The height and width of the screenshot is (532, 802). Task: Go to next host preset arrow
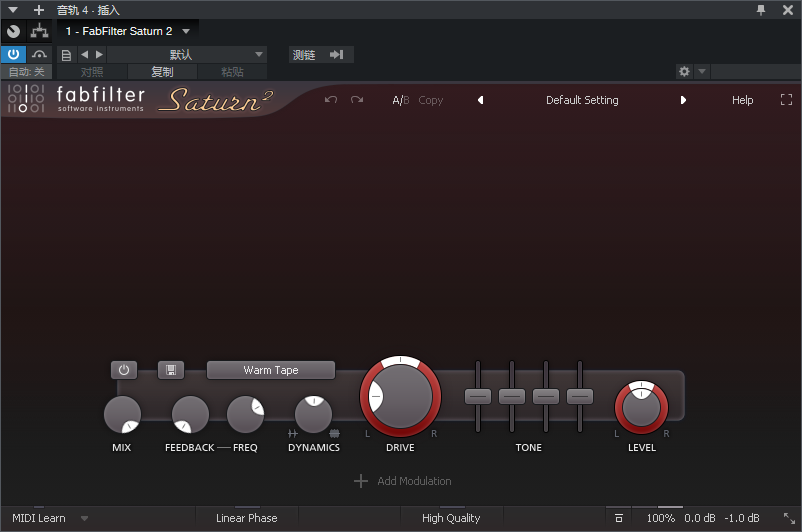[99, 54]
